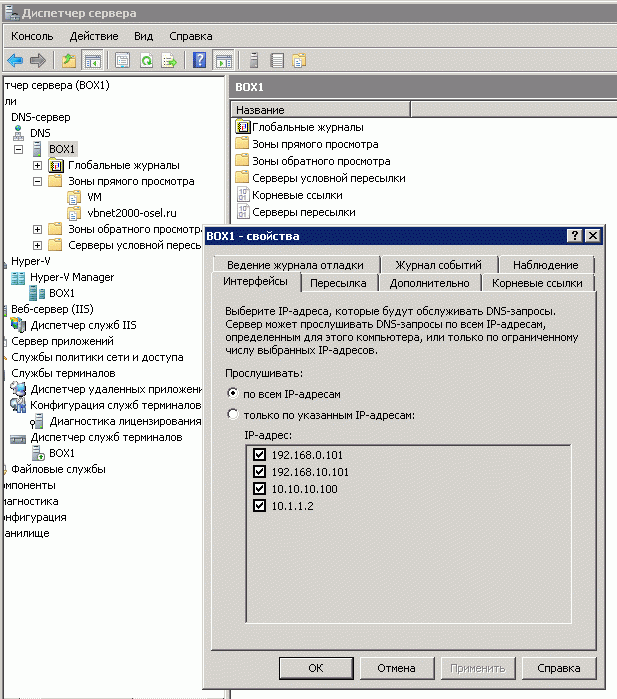Viewport: 617px width, 699px height.
Task: Select Зоны прямого просмотра folder in tree
Action: pos(131,181)
